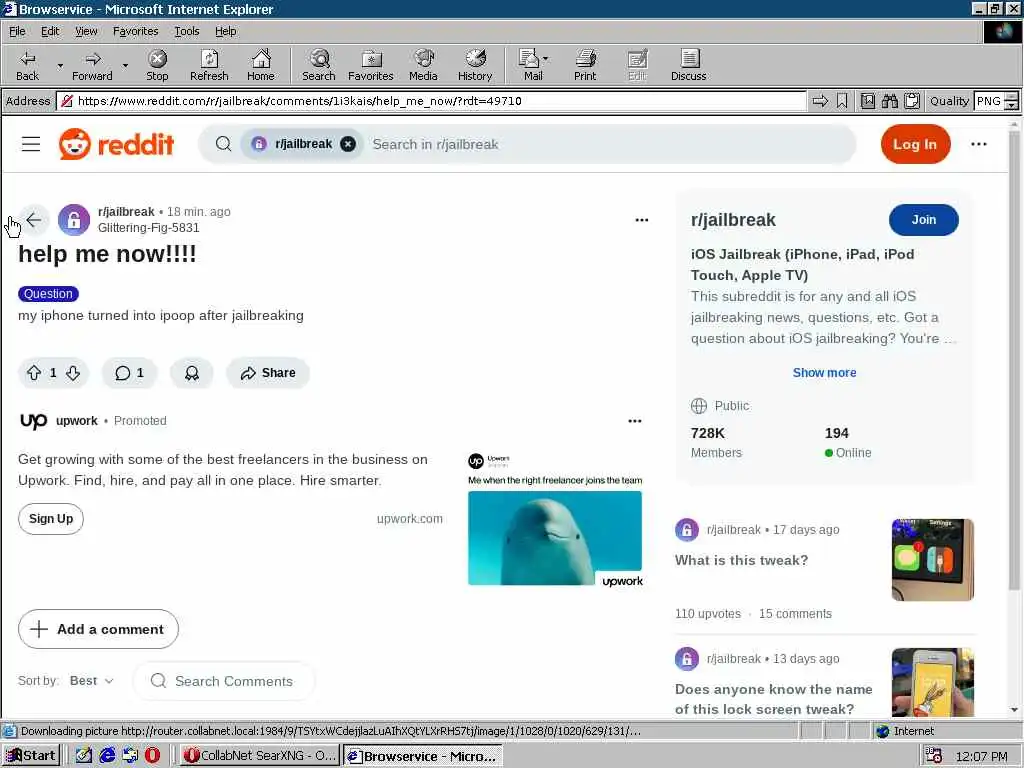The image size is (1024, 768).
Task: Launch Internet Explorer from quick launch
Action: click(107, 756)
